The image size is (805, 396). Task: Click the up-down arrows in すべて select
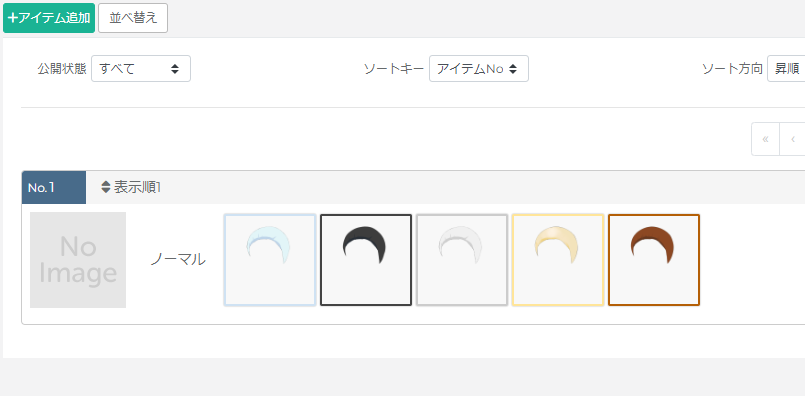tap(175, 69)
